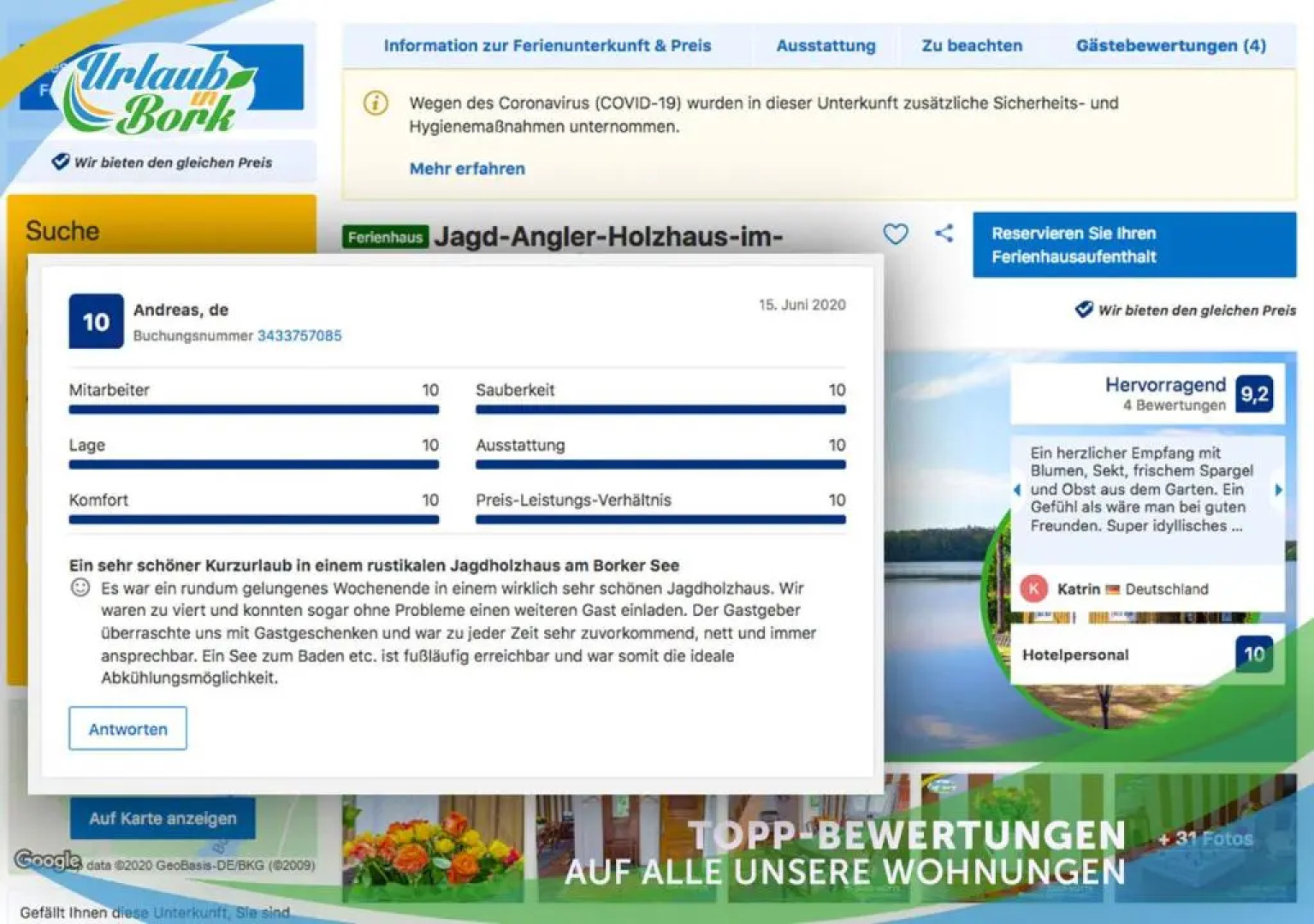
Task: Open the share icon next to the heart
Action: coord(944,233)
